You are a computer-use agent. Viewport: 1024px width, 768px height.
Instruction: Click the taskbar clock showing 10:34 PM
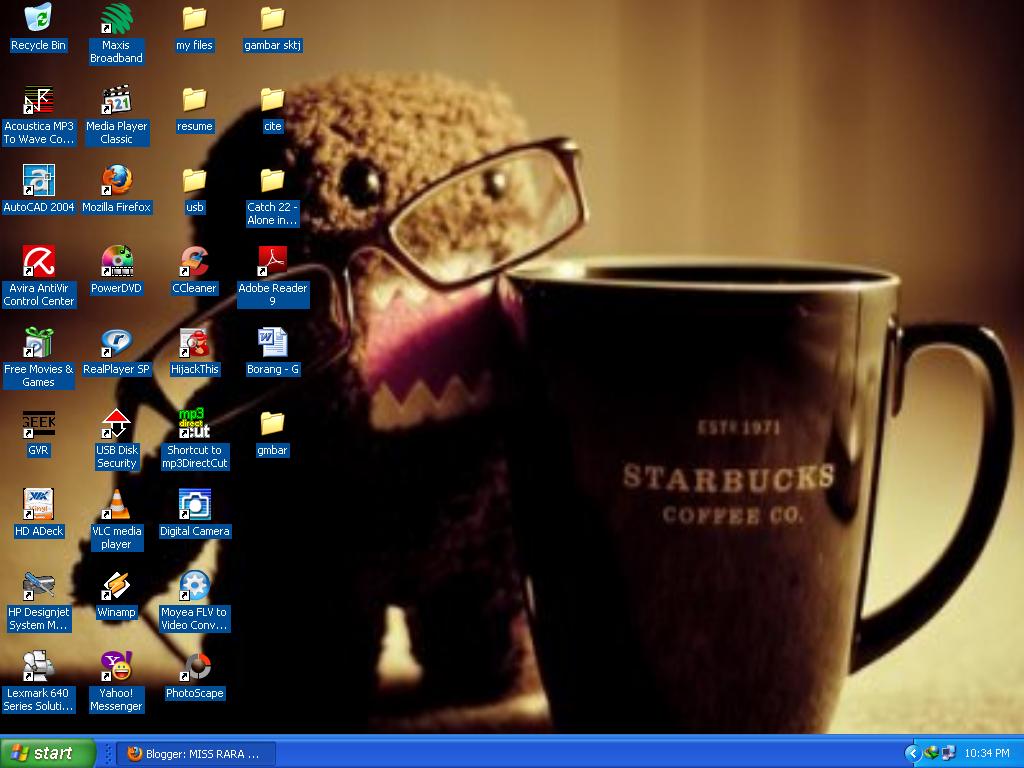click(x=987, y=754)
